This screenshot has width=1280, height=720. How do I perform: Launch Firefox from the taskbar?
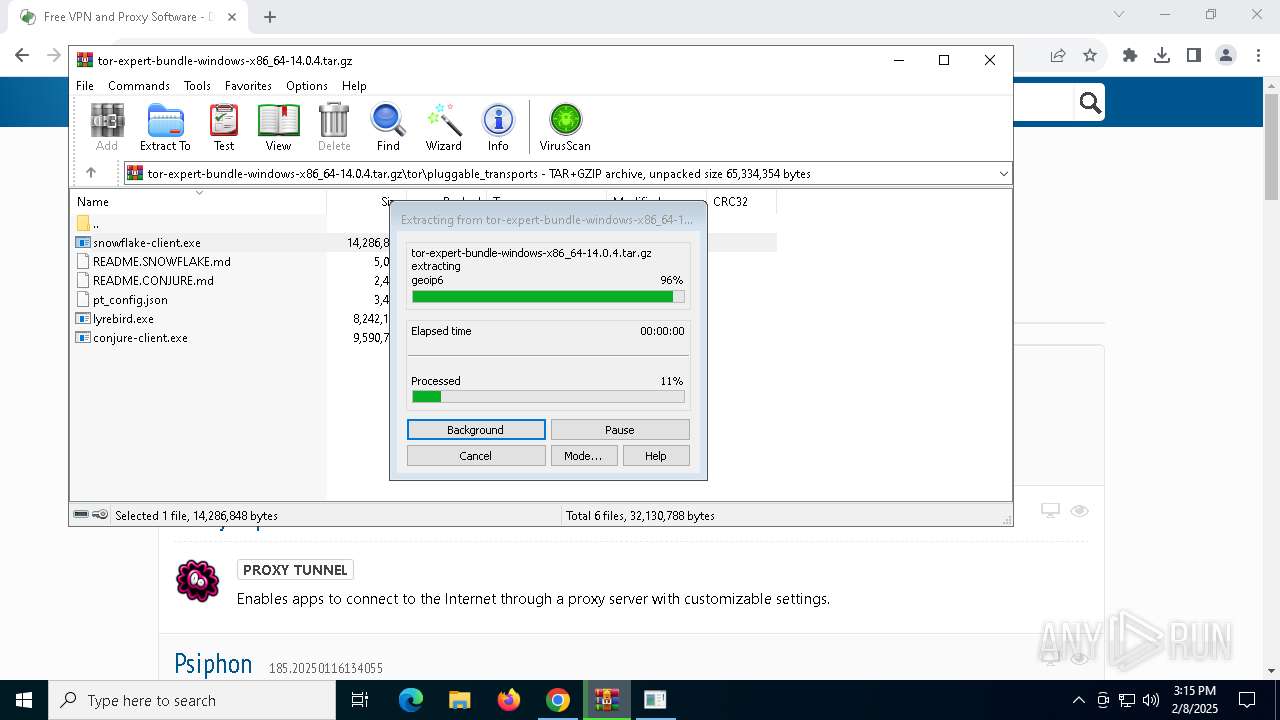[x=509, y=700]
